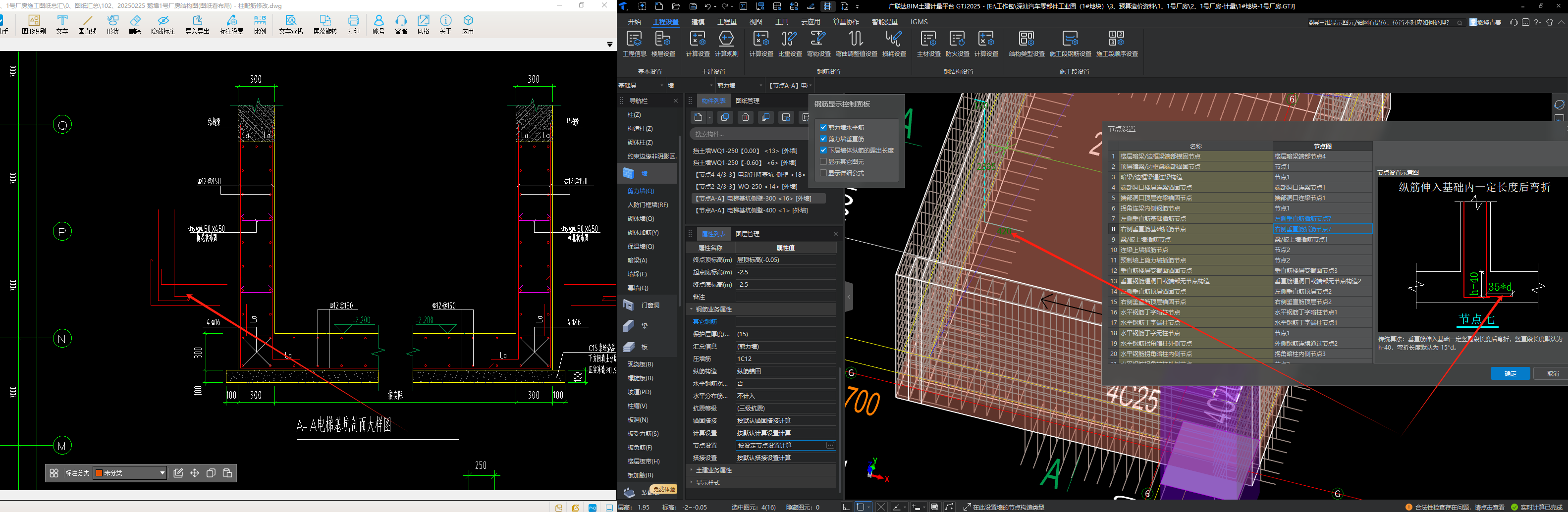
Task: Collapse side panel with arrow handle
Action: 849,298
